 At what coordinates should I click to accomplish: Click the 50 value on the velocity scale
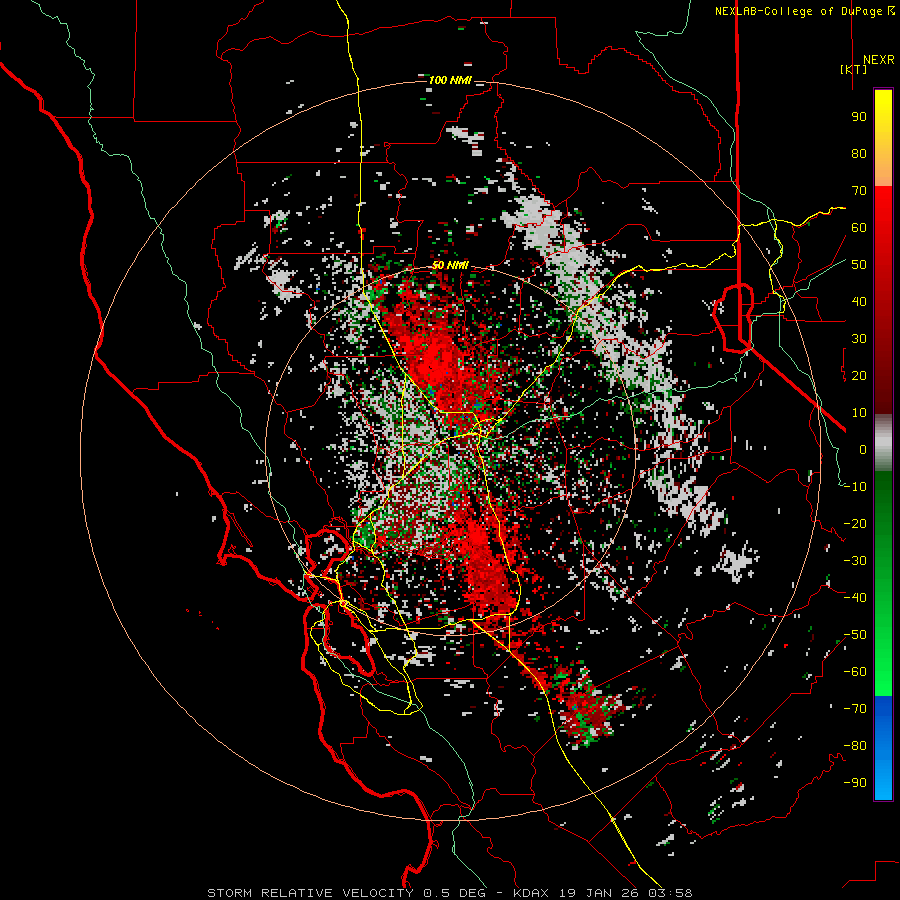(859, 265)
